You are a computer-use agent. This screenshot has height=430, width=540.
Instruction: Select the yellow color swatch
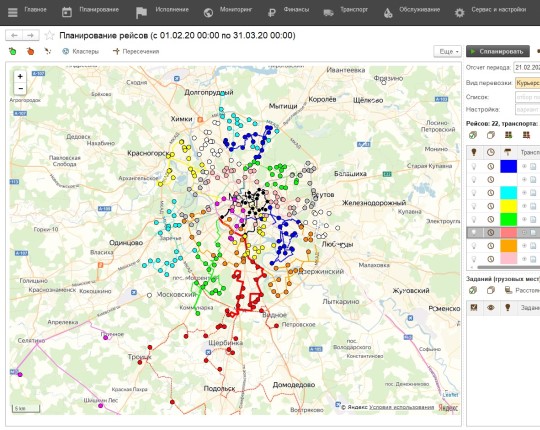point(508,206)
